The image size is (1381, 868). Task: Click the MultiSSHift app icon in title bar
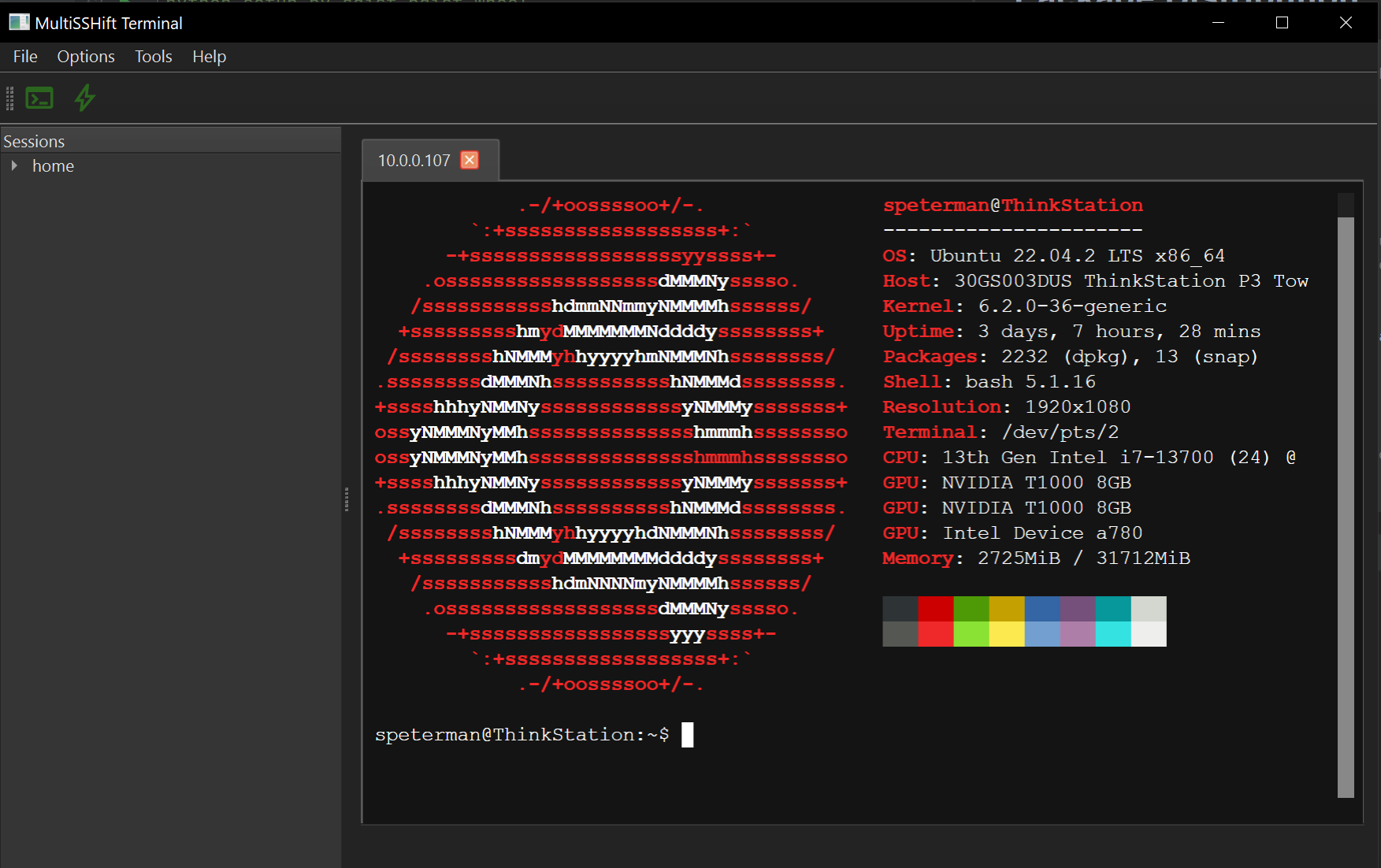[x=19, y=23]
